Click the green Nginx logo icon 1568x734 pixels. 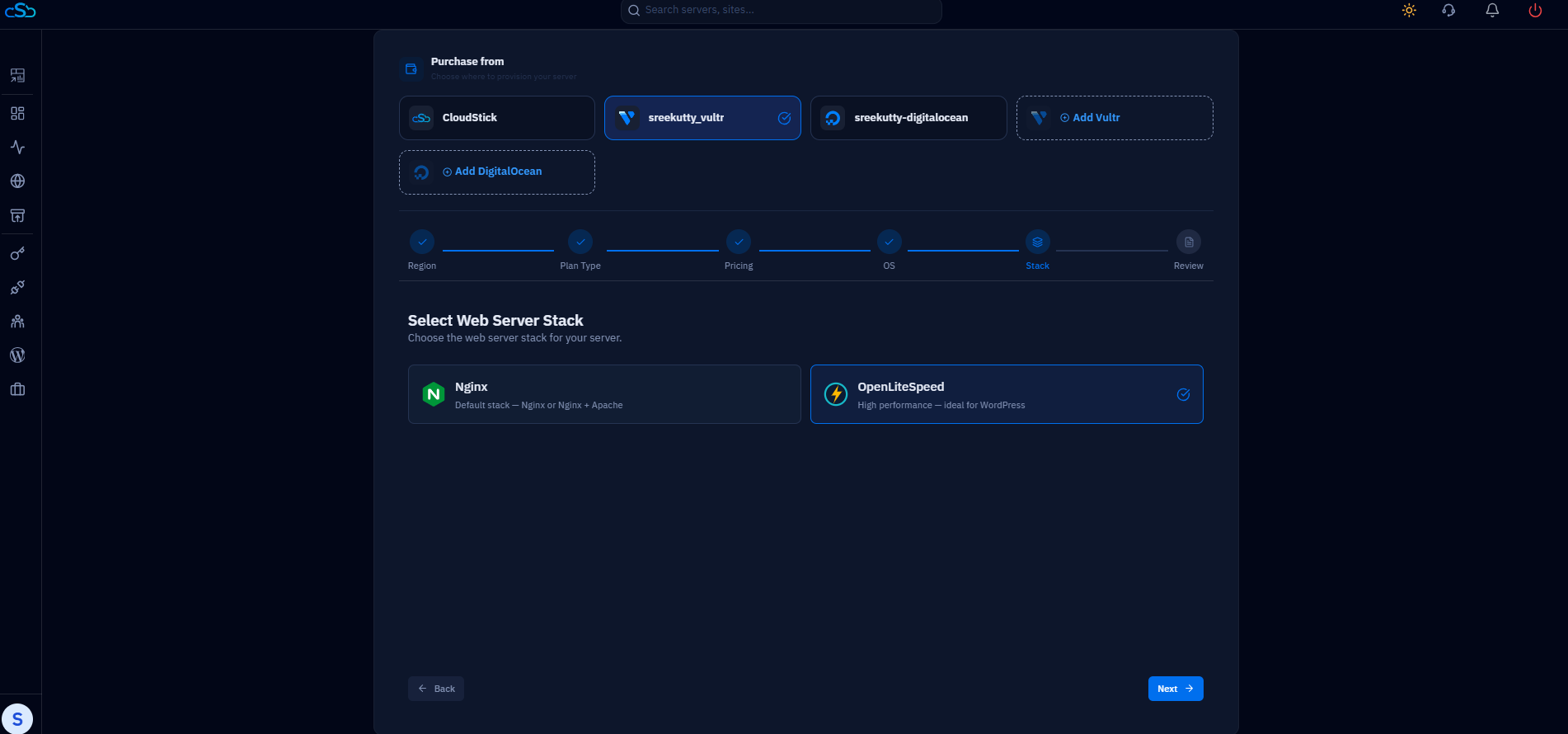point(434,394)
